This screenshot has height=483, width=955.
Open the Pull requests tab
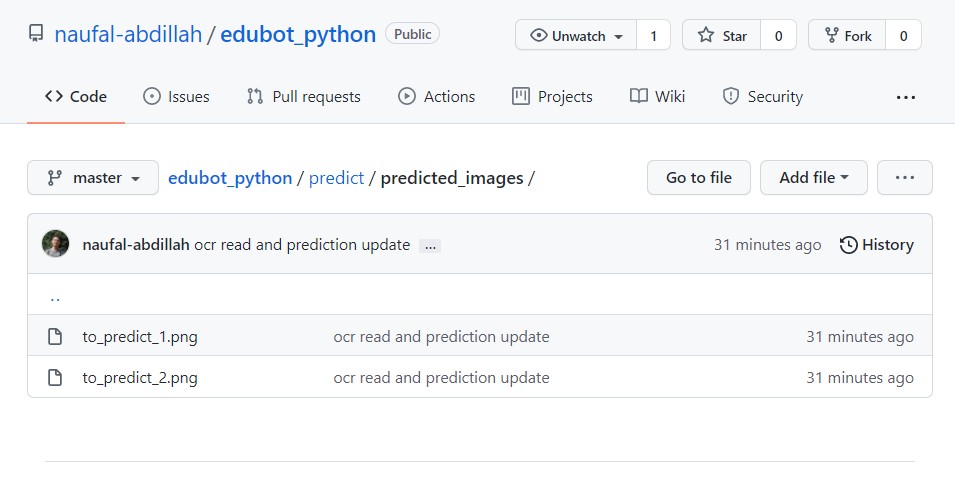click(303, 97)
